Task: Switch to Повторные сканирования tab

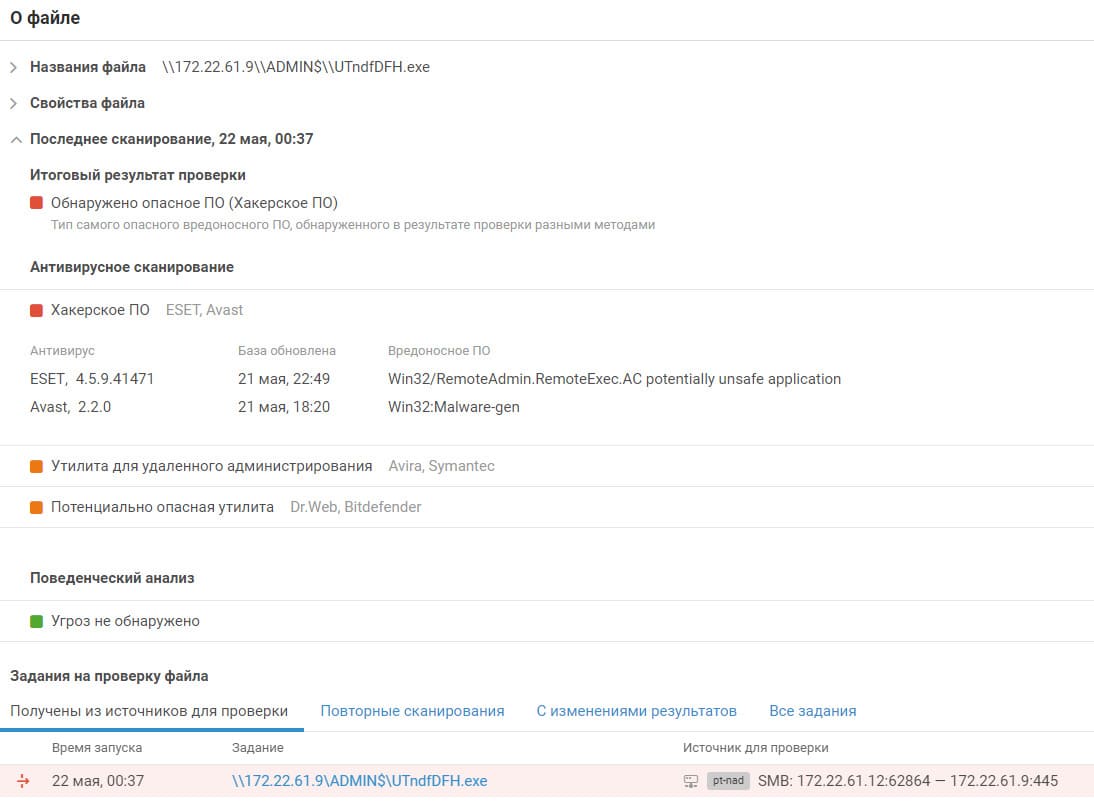Action: 412,711
